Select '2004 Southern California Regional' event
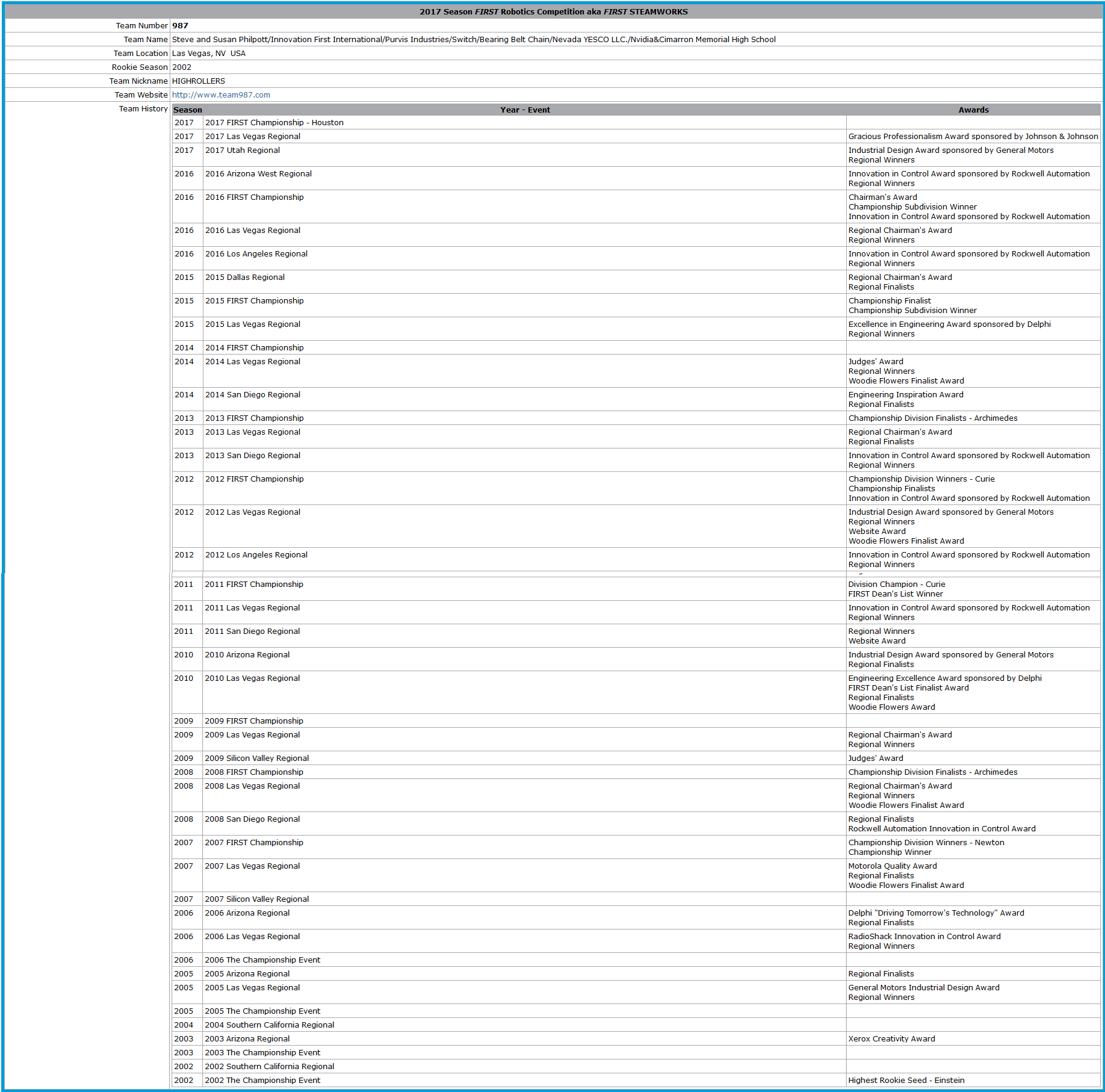Screen dimensions: 1105x1092 pyautogui.click(x=269, y=1025)
